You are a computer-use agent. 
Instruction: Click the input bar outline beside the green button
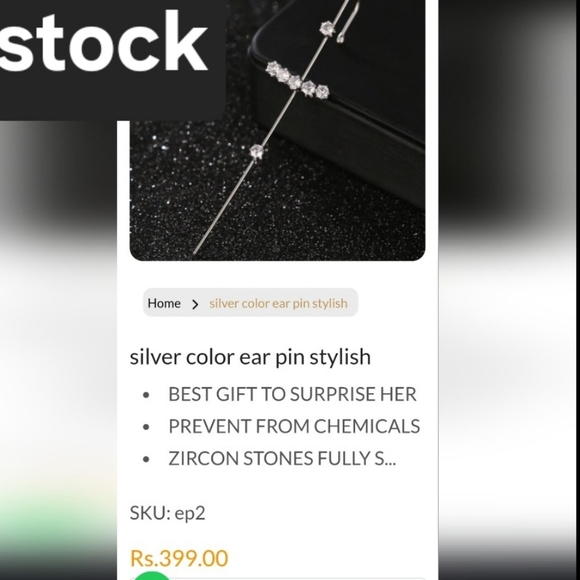tap(298, 578)
